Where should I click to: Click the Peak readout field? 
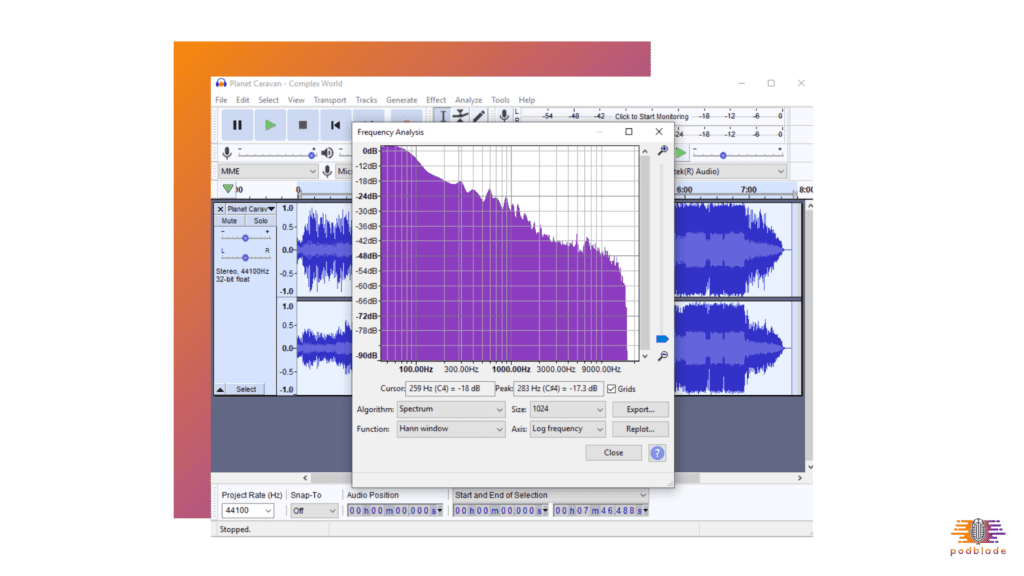[x=558, y=389]
